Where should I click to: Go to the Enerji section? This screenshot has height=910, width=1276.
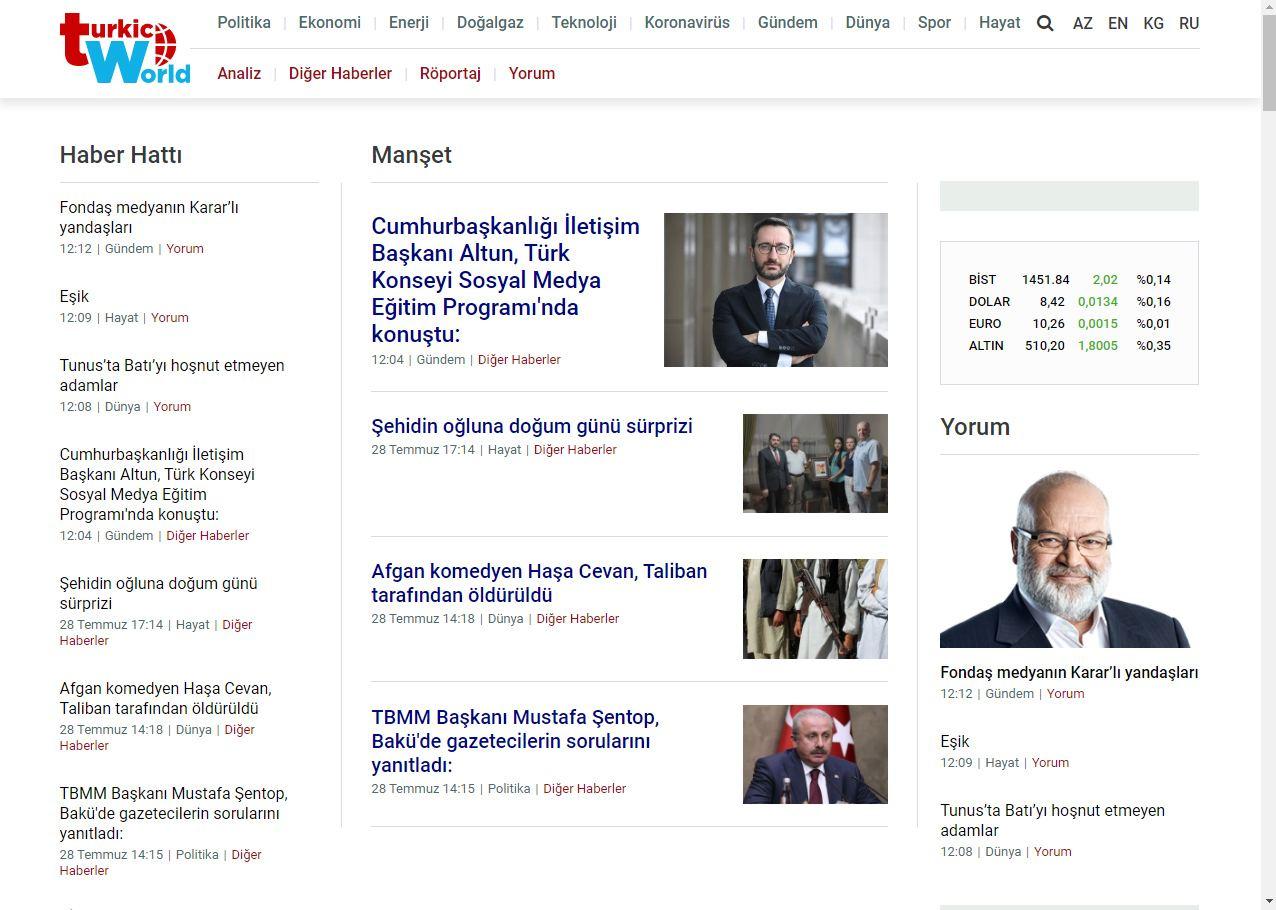coord(409,22)
